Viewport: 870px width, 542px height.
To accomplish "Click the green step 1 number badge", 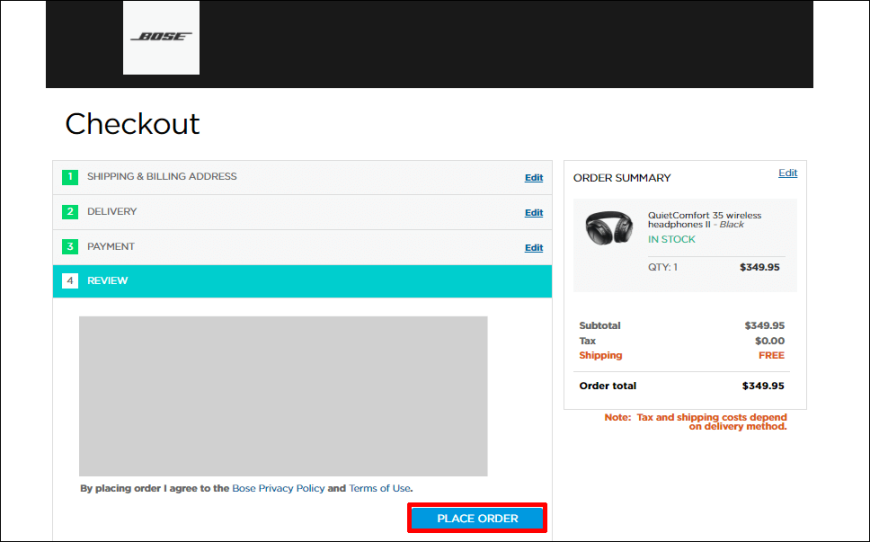I will point(70,177).
